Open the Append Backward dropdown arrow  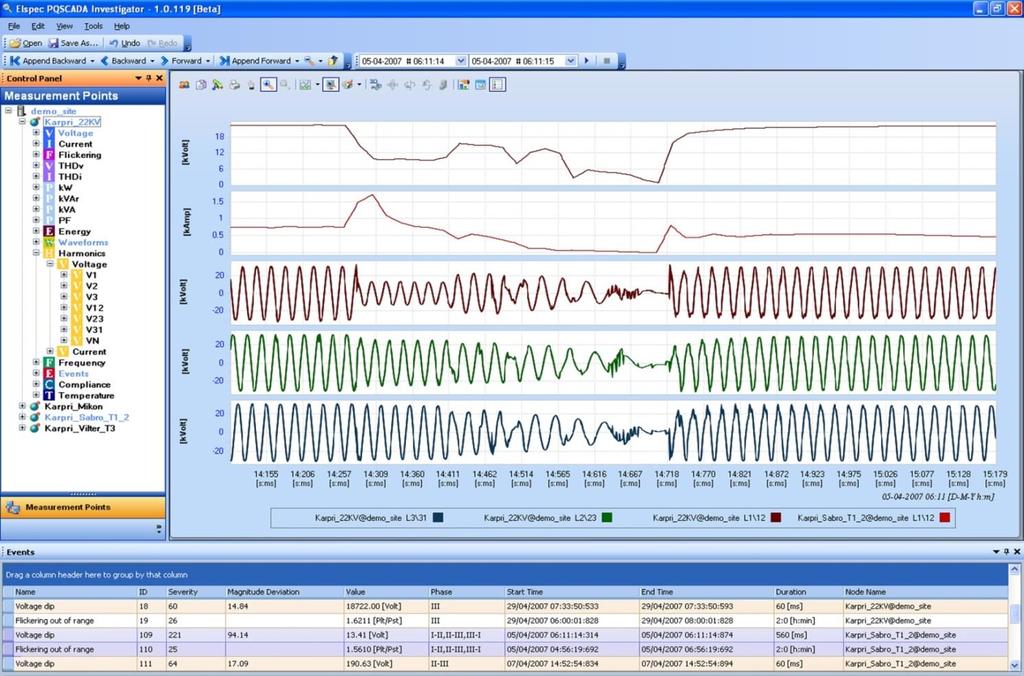point(92,61)
